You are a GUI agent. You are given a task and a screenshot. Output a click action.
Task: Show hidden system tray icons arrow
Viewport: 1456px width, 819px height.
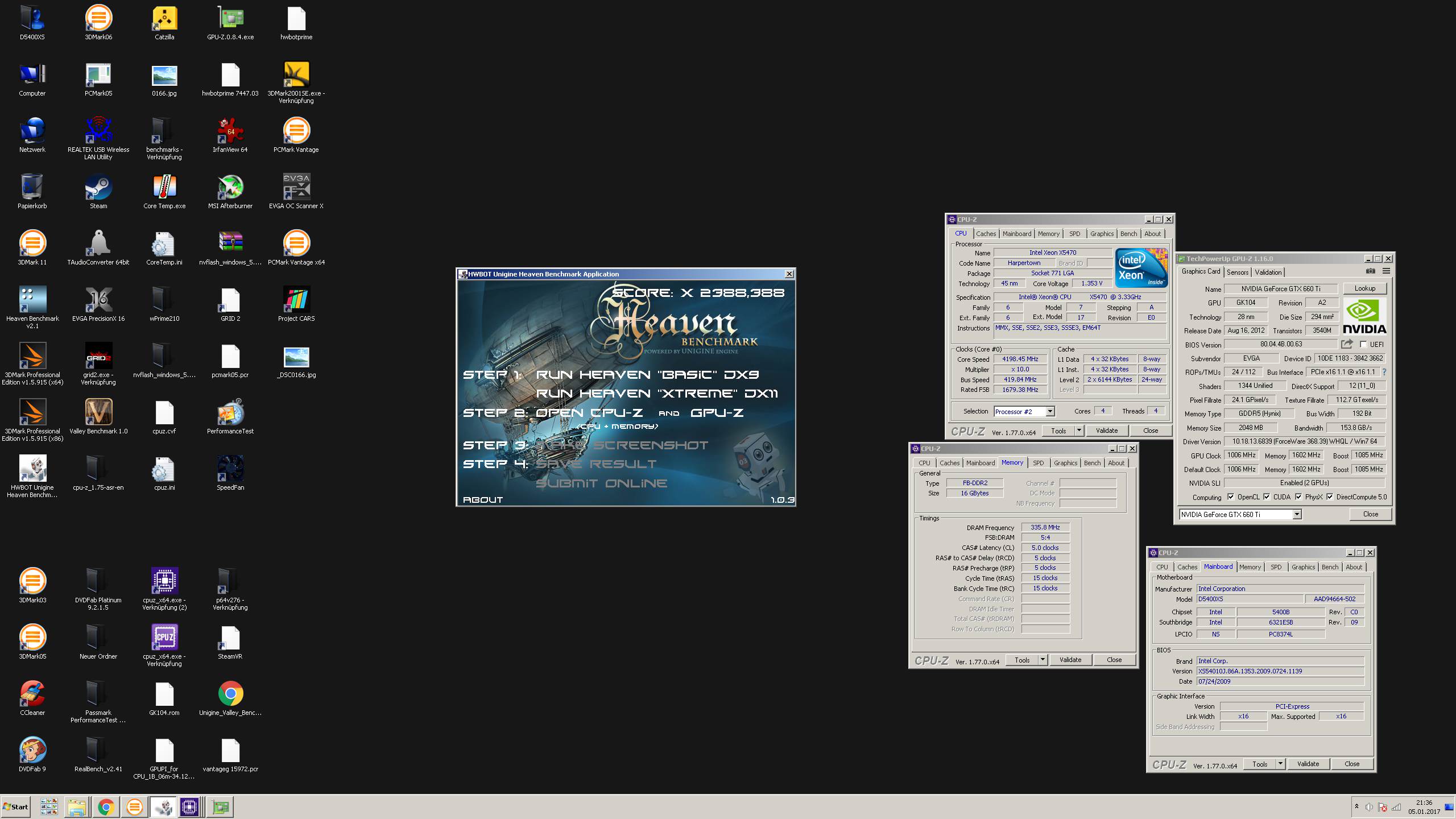click(1356, 806)
